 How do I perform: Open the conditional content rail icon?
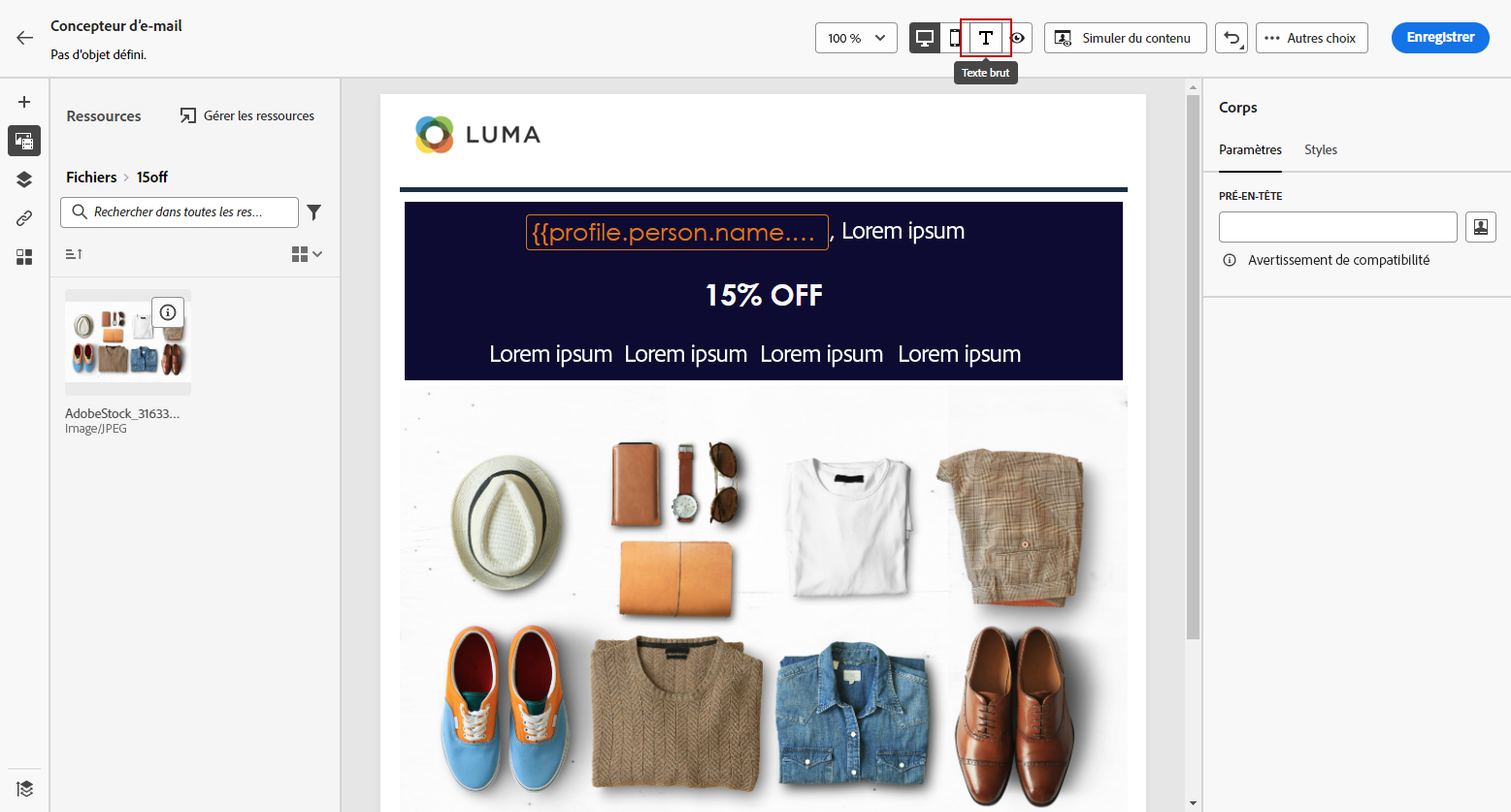click(24, 257)
